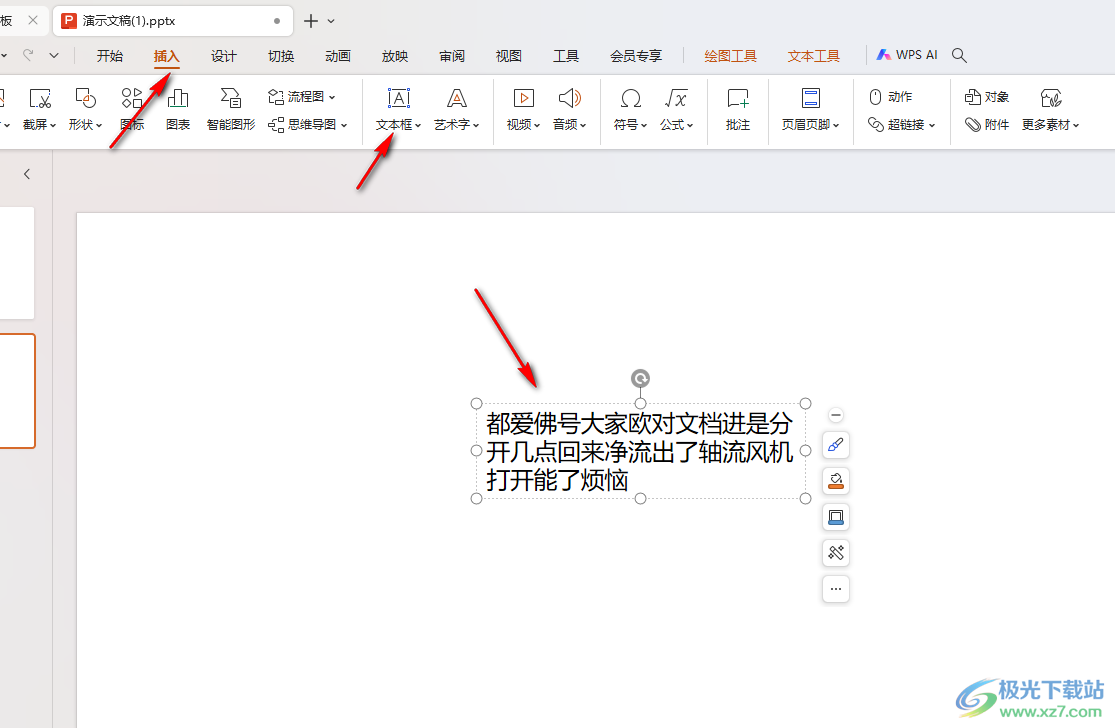1115x728 pixels.
Task: Add an 动作 action
Action: click(x=890, y=97)
